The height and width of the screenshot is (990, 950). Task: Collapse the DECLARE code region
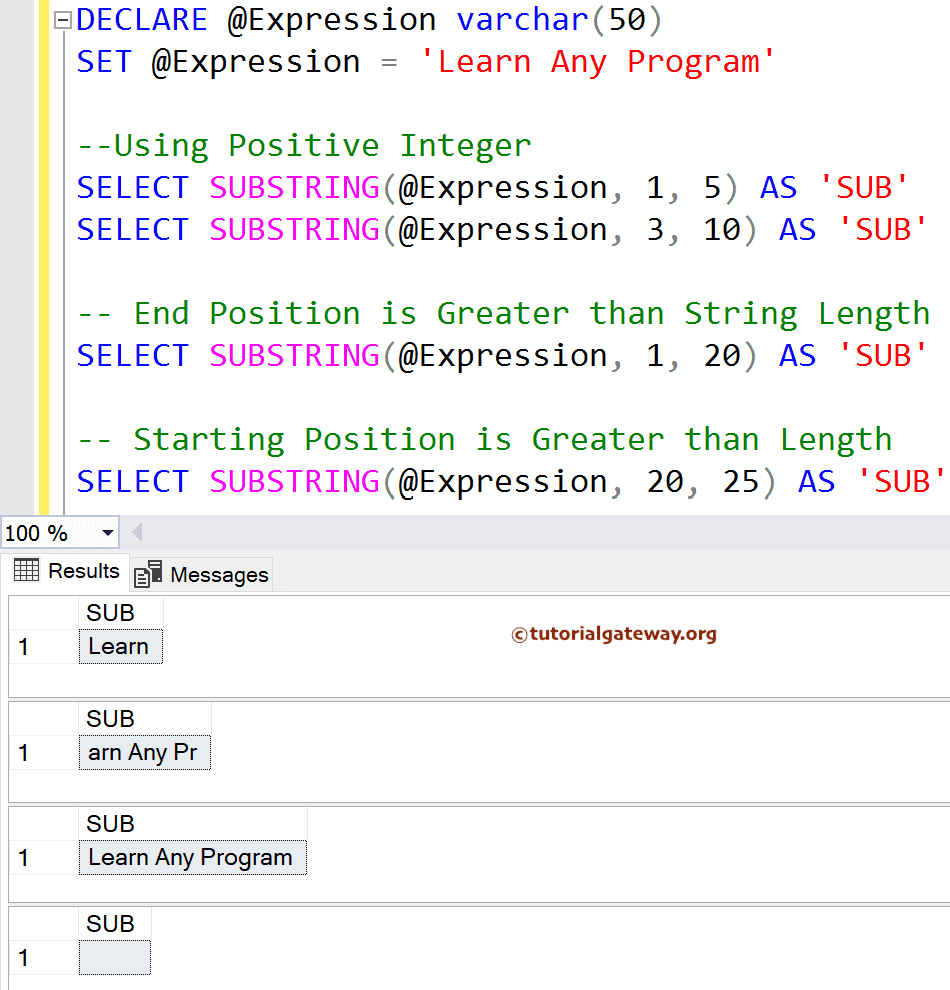pos(62,19)
